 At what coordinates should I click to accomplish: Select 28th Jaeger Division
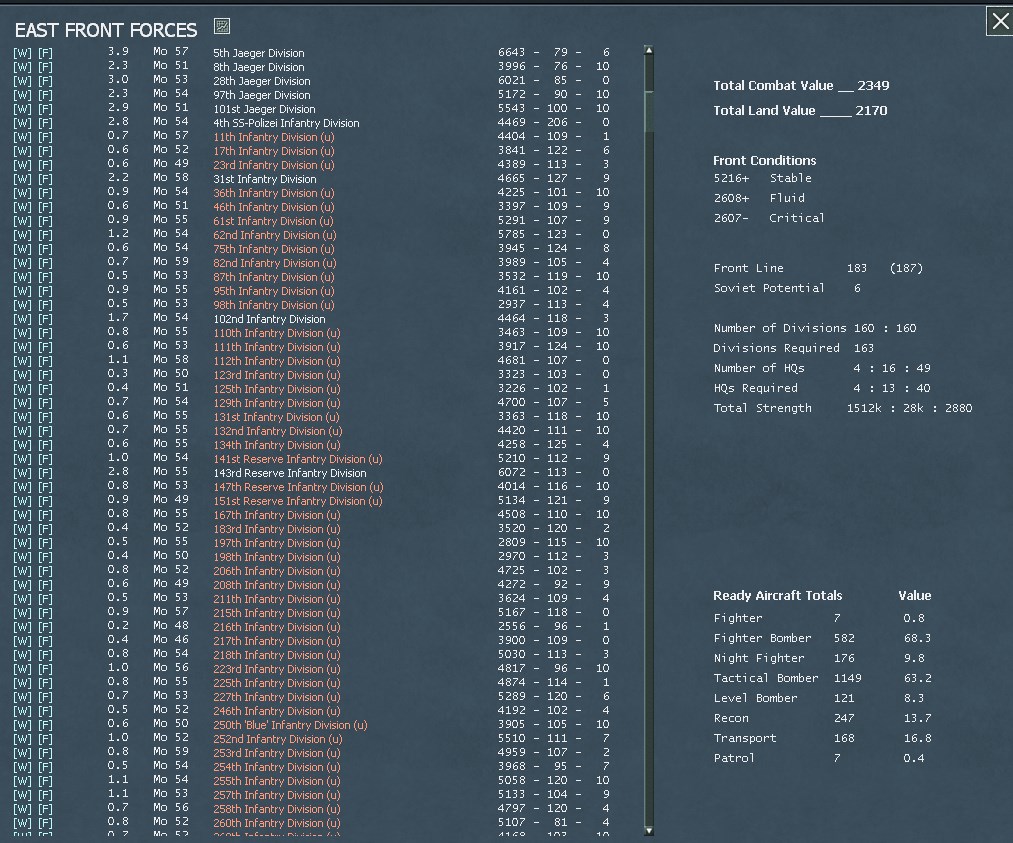(262, 81)
